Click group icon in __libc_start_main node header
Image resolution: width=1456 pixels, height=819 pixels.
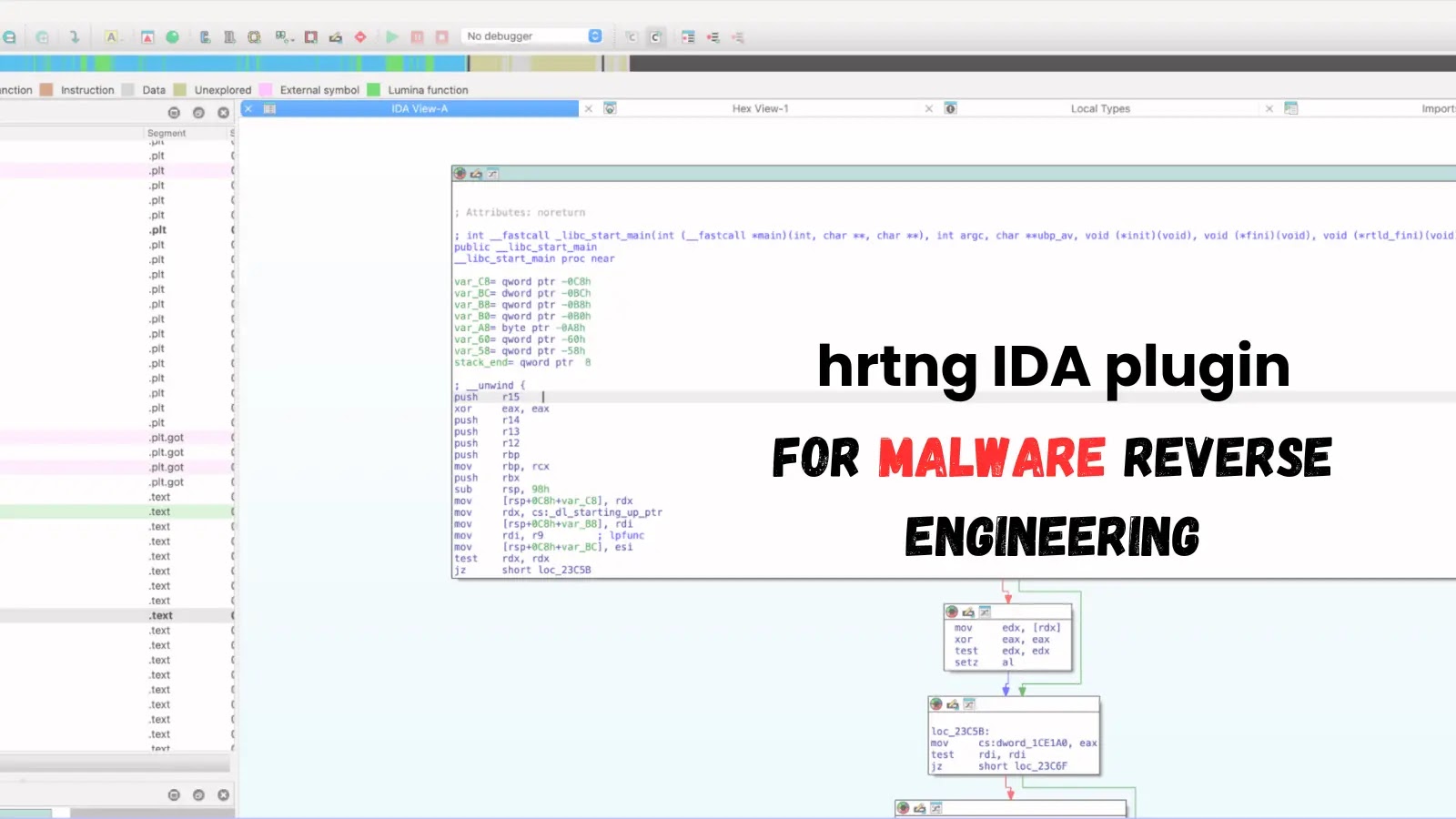point(492,174)
